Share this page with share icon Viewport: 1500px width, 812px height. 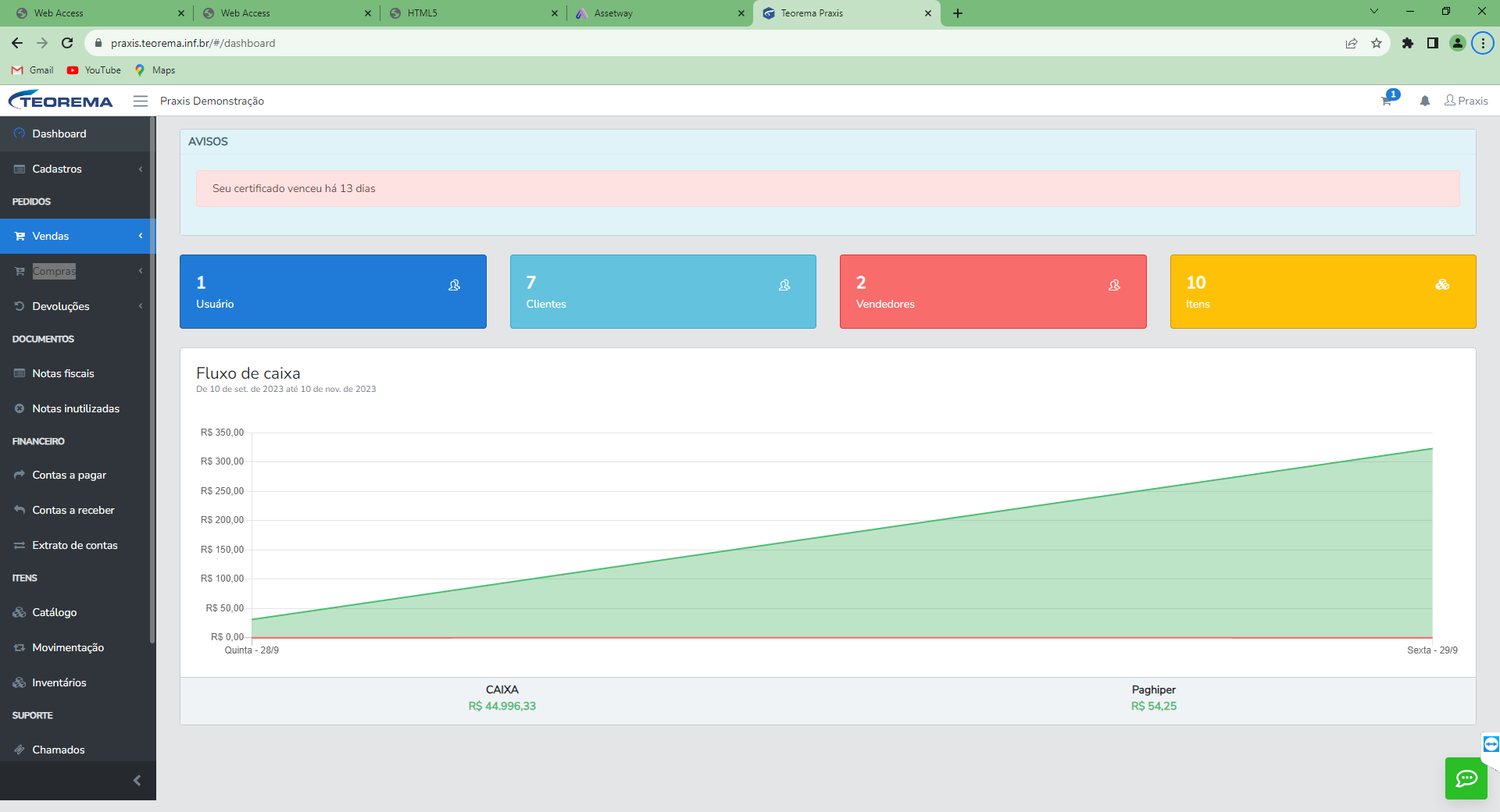[x=1352, y=43]
